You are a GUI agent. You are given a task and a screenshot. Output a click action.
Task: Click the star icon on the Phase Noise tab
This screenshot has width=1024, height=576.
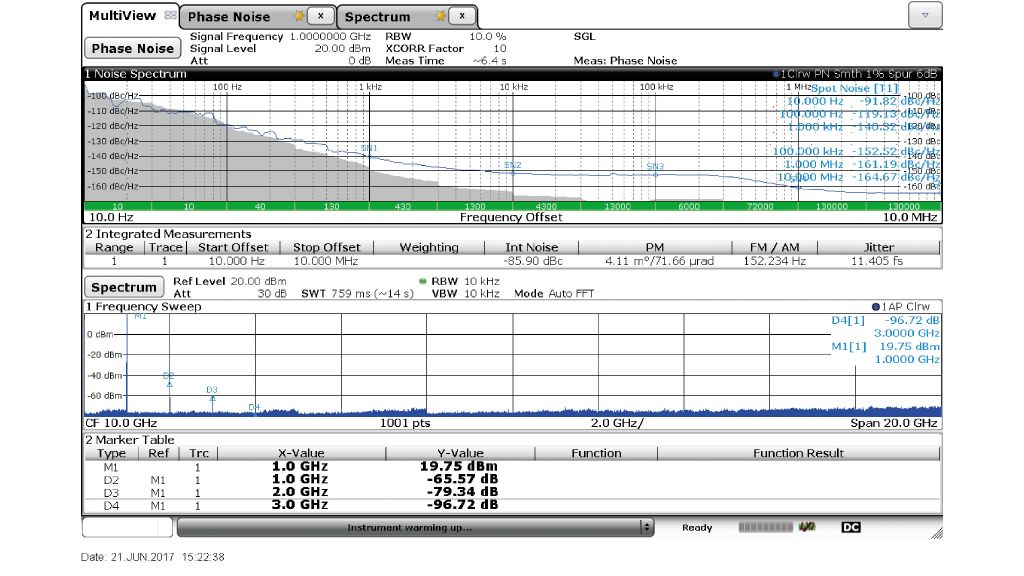[300, 15]
